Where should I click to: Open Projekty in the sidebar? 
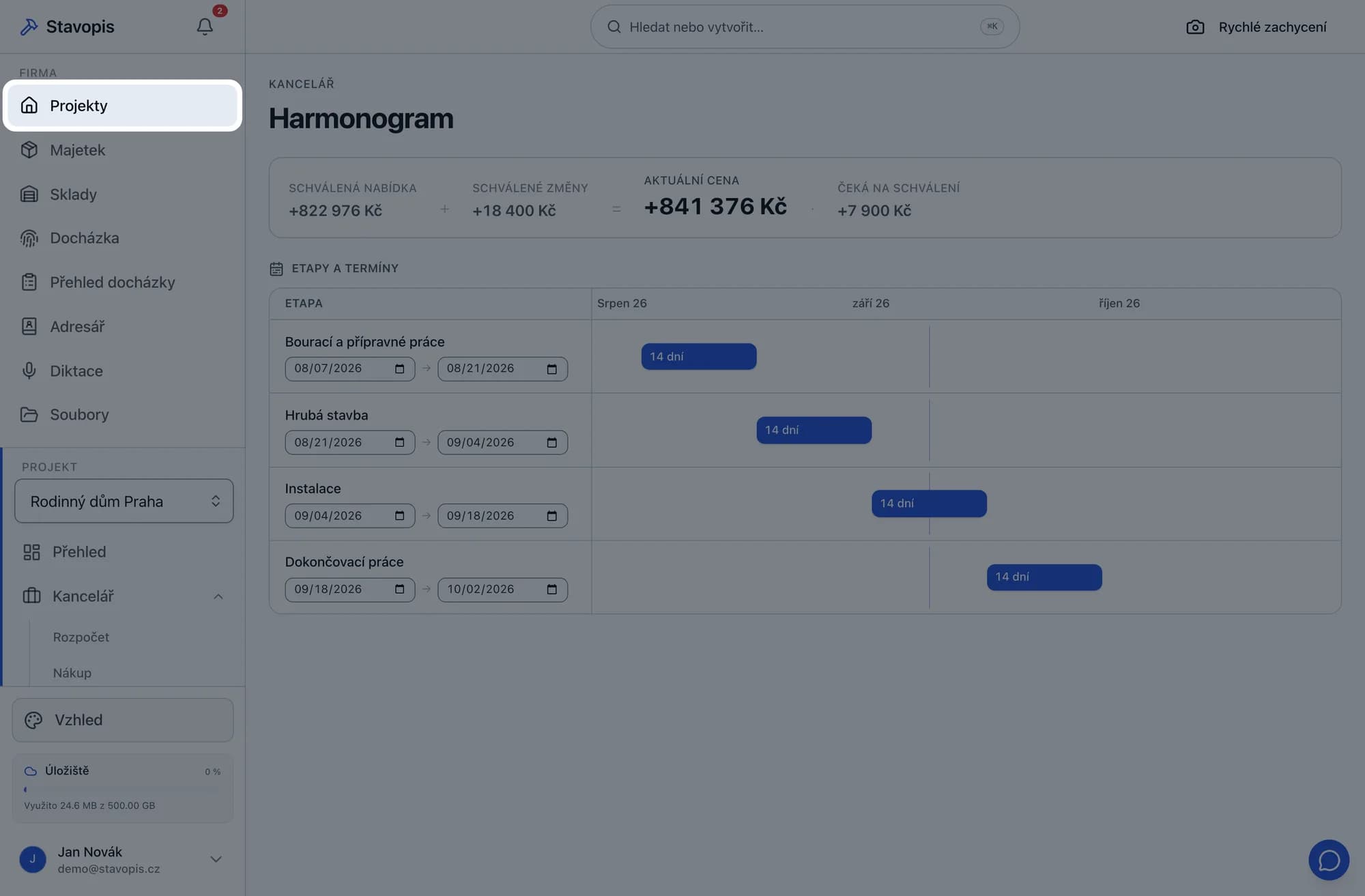pyautogui.click(x=123, y=106)
